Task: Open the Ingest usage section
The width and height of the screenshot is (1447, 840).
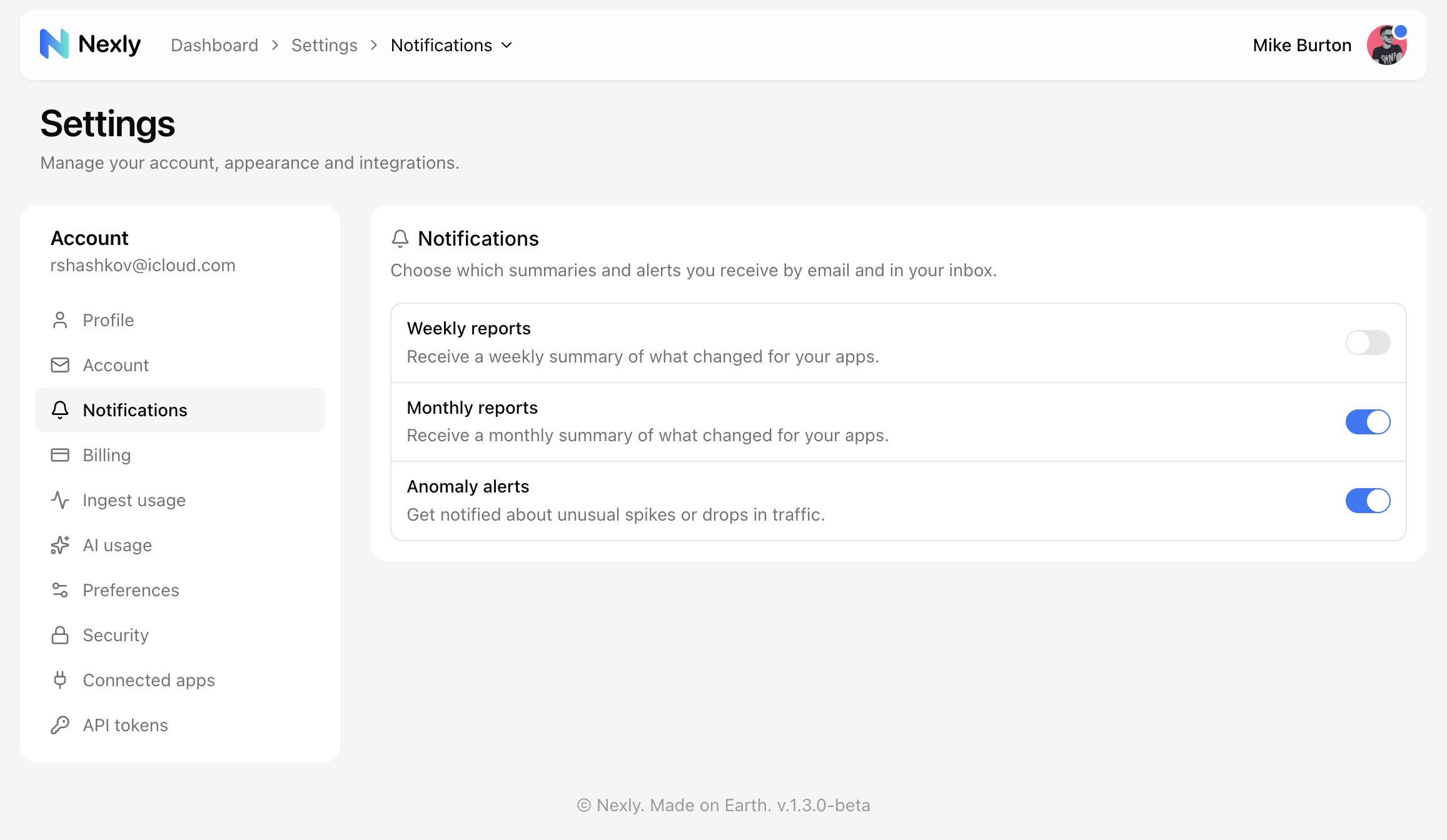Action: click(180, 500)
